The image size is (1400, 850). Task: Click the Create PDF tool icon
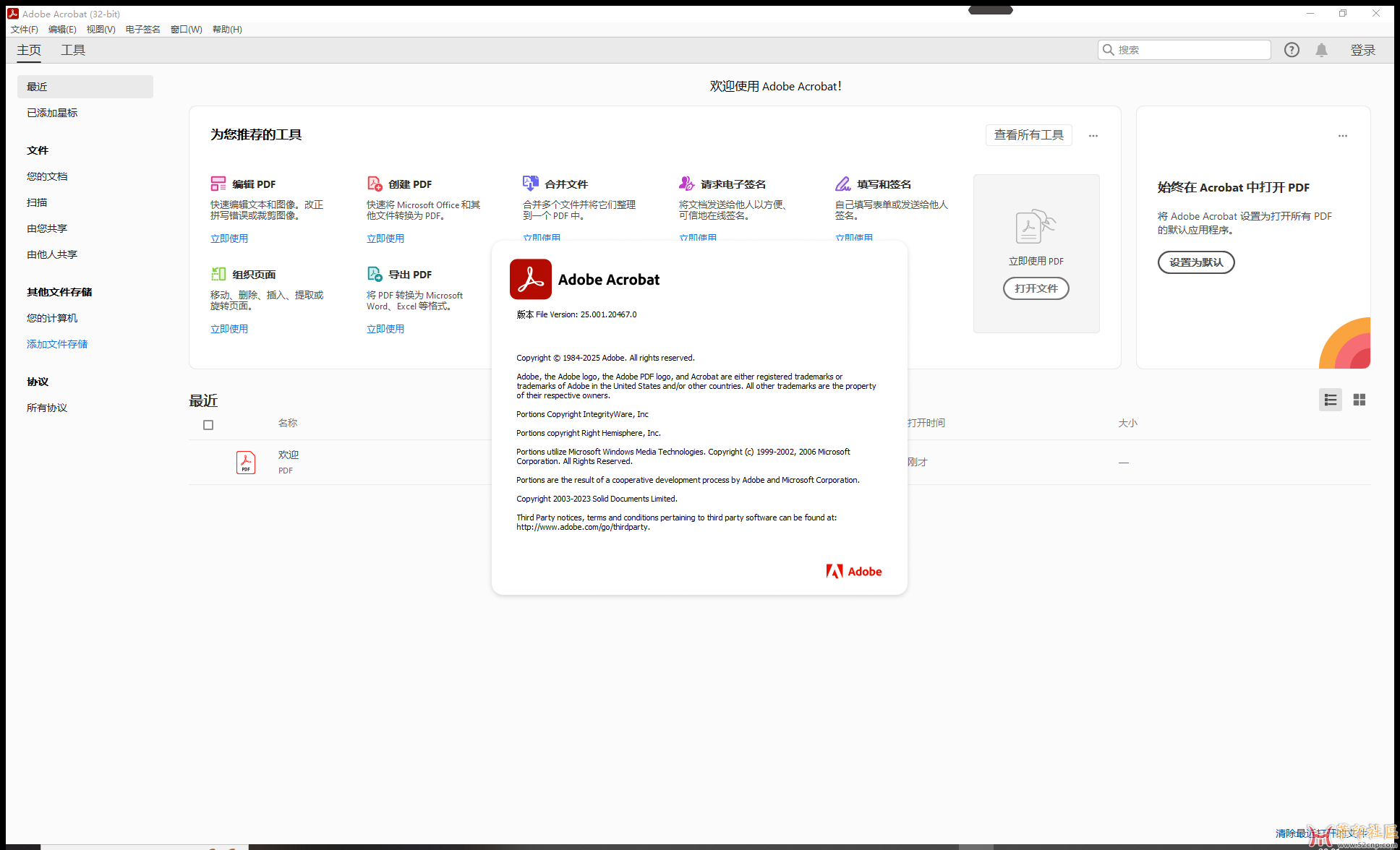[375, 184]
